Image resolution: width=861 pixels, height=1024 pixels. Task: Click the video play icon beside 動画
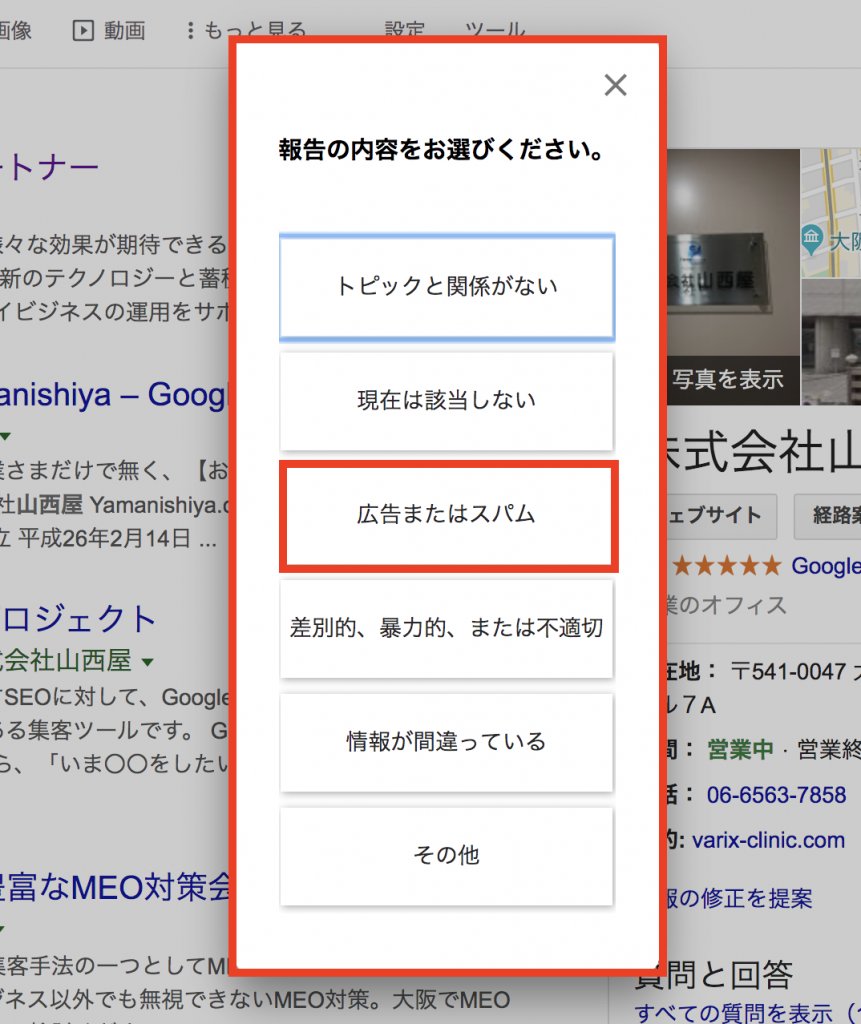click(x=83, y=30)
